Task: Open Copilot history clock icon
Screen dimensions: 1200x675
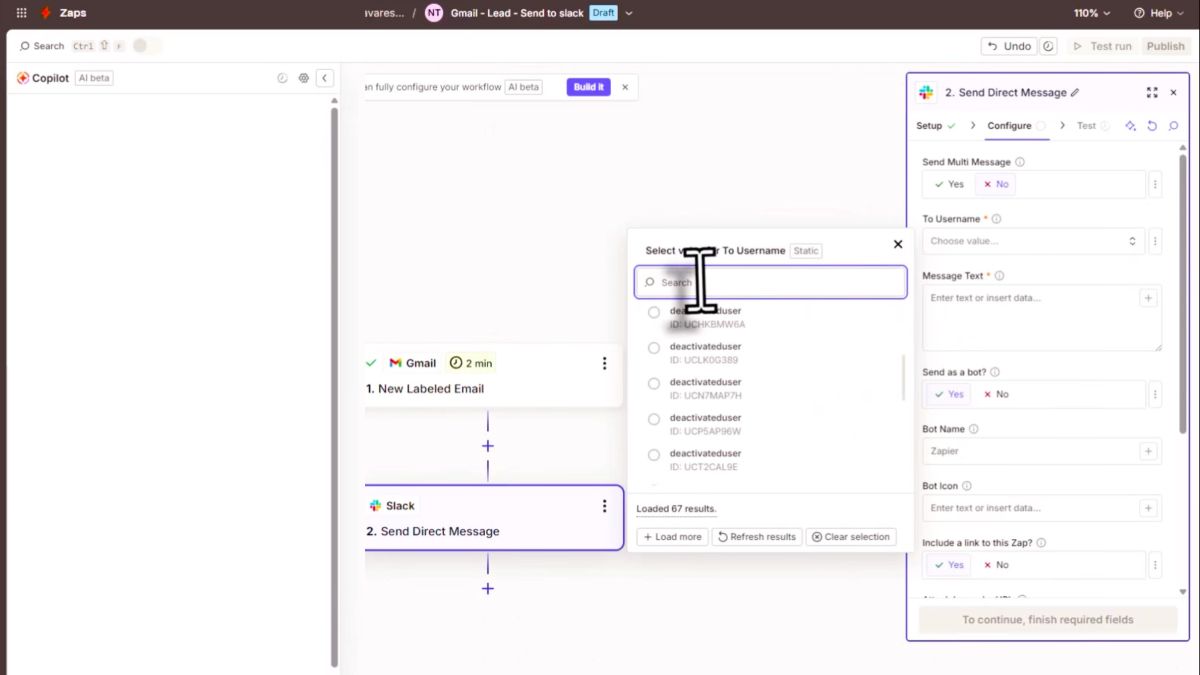Action: point(282,78)
